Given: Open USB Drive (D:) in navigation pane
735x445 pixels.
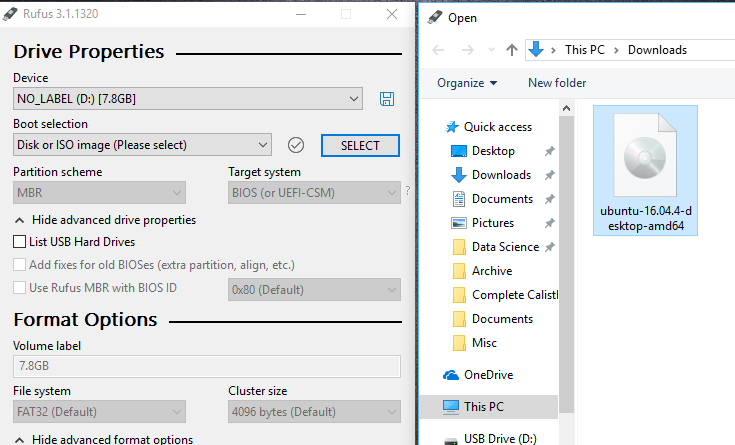Looking at the screenshot, I should [x=500, y=438].
